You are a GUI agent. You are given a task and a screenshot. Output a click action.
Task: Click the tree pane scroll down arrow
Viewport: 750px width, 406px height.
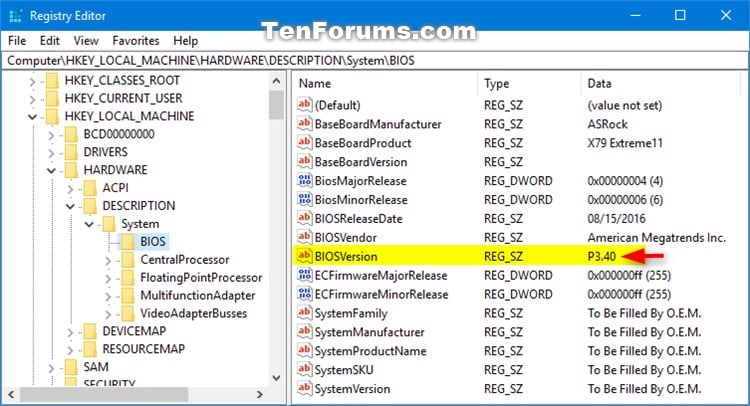pos(276,378)
